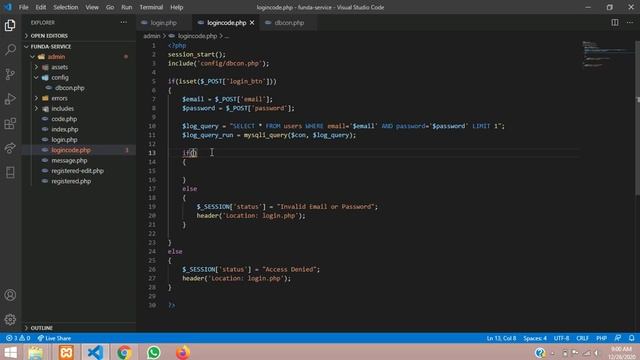Close the logincode.php tab
Screen dimensions: 640x360
click(x=252, y=23)
